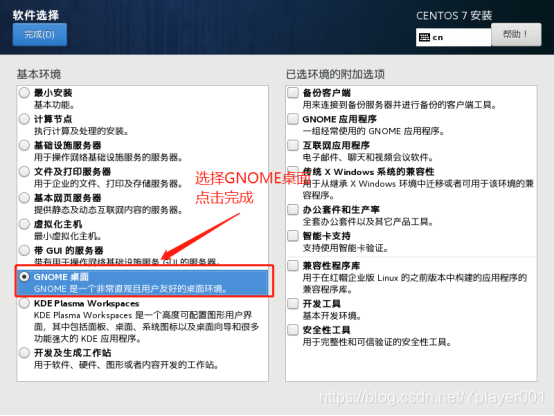This screenshot has height=416, width=554.
Task: Click the description 基本功能。
Action: click(54, 105)
